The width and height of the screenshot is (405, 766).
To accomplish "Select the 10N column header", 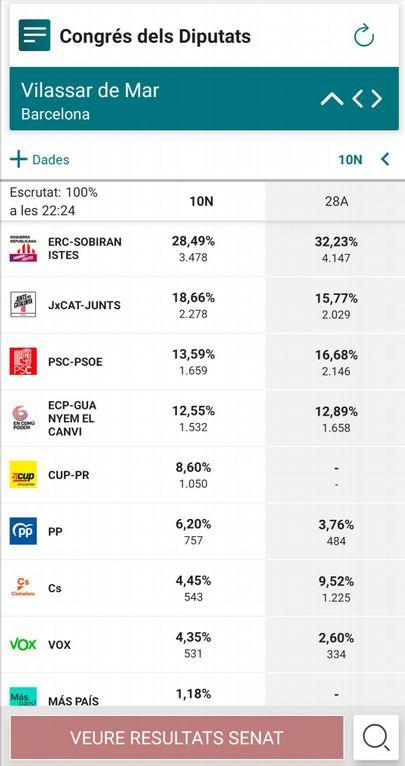I will [x=202, y=201].
